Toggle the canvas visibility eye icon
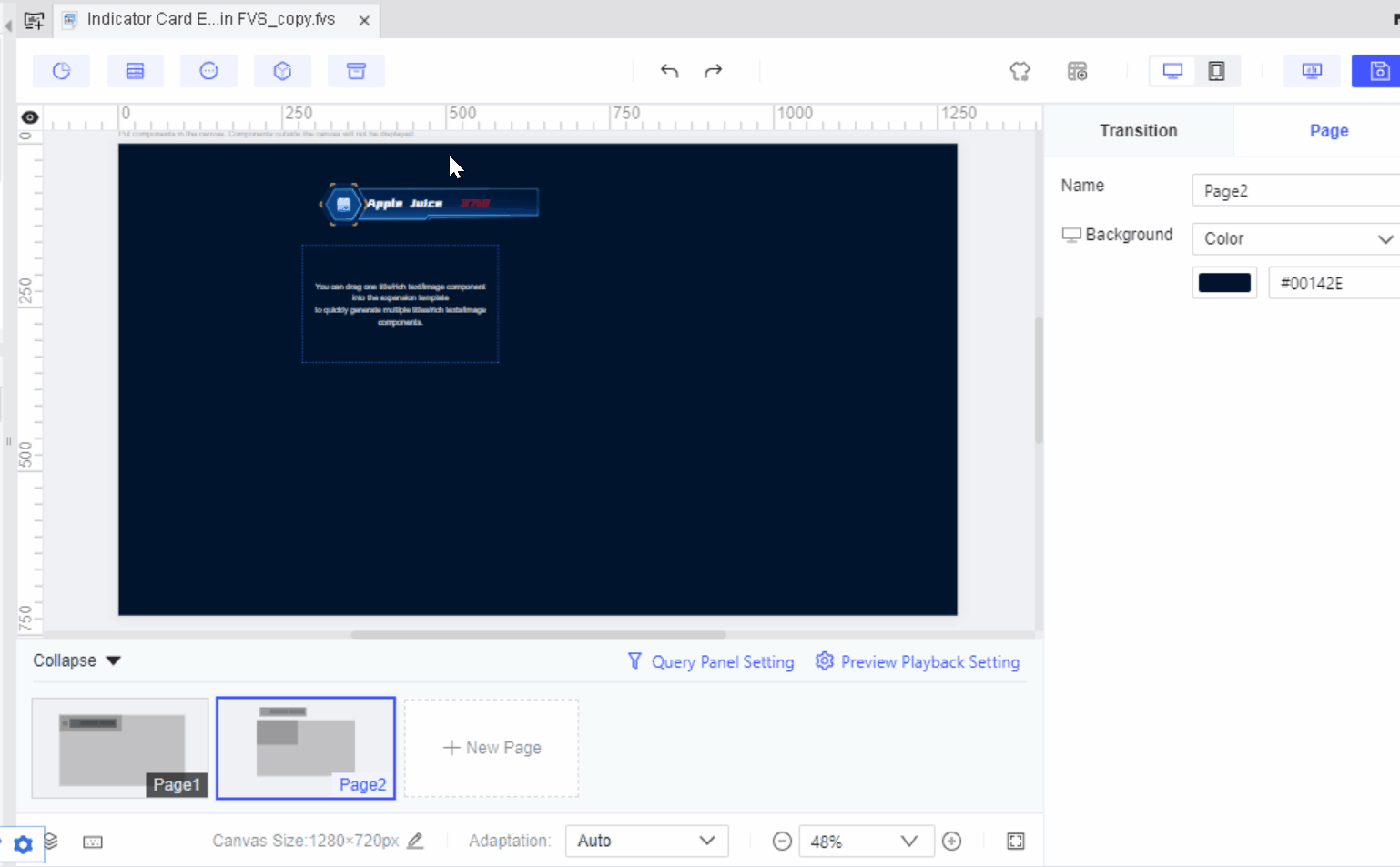Image resolution: width=1400 pixels, height=867 pixels. click(29, 116)
